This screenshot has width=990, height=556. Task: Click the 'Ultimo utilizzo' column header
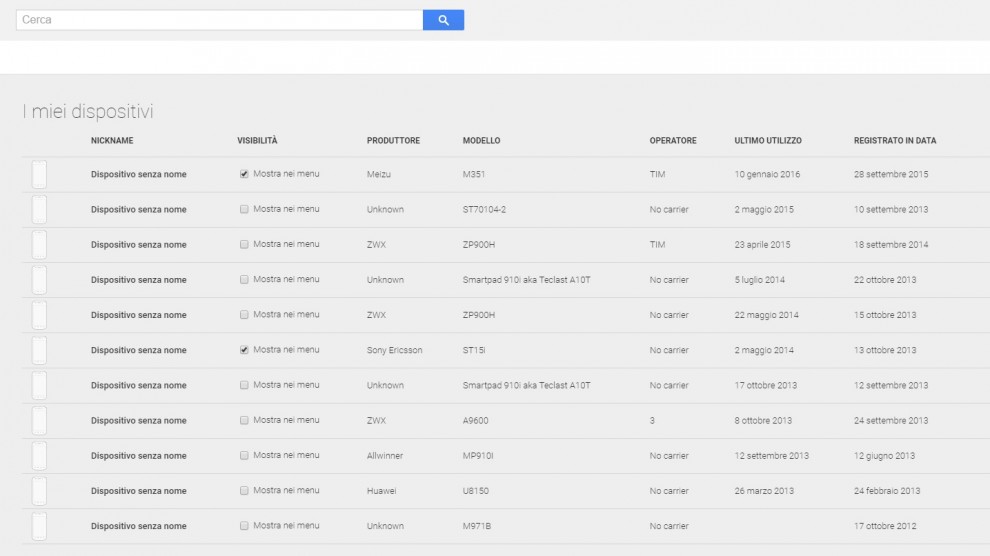[x=767, y=141]
